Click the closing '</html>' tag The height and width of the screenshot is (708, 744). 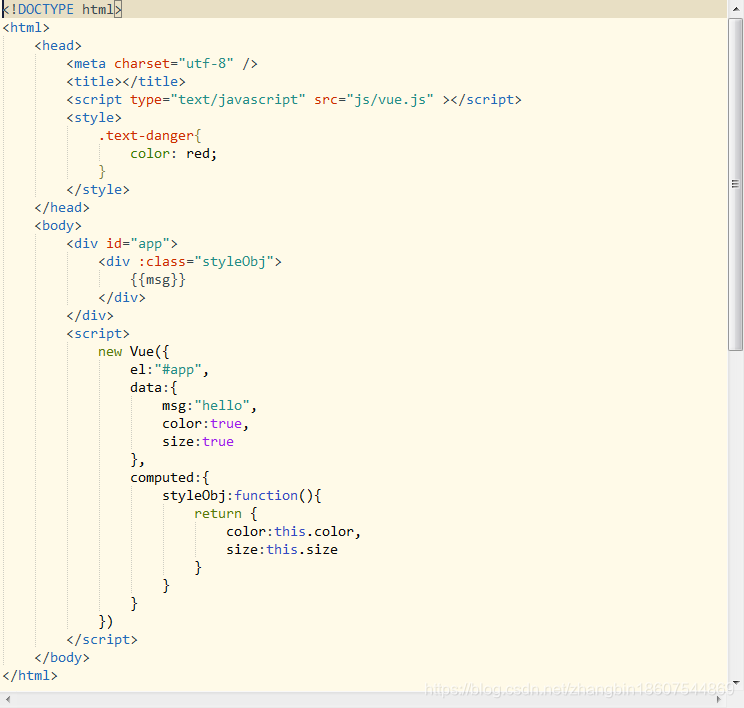(30, 676)
